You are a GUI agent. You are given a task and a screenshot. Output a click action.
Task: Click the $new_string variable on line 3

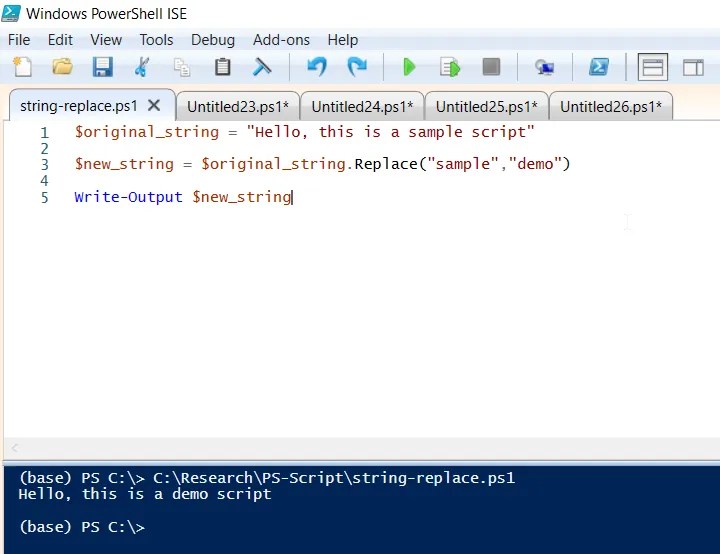coord(124,164)
